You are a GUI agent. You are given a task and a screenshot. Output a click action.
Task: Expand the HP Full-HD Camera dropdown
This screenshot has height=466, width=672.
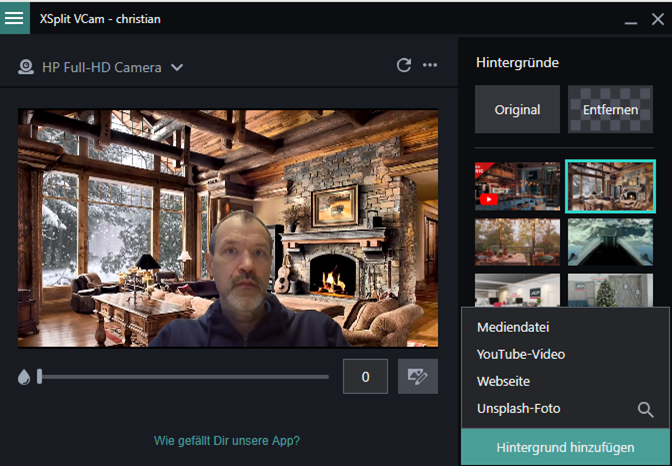point(177,67)
